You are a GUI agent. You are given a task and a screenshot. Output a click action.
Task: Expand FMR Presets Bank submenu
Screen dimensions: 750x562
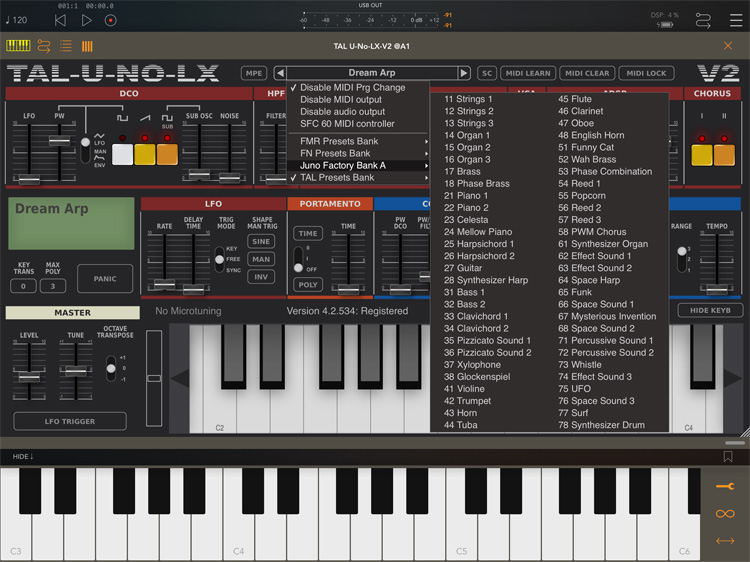tap(358, 141)
